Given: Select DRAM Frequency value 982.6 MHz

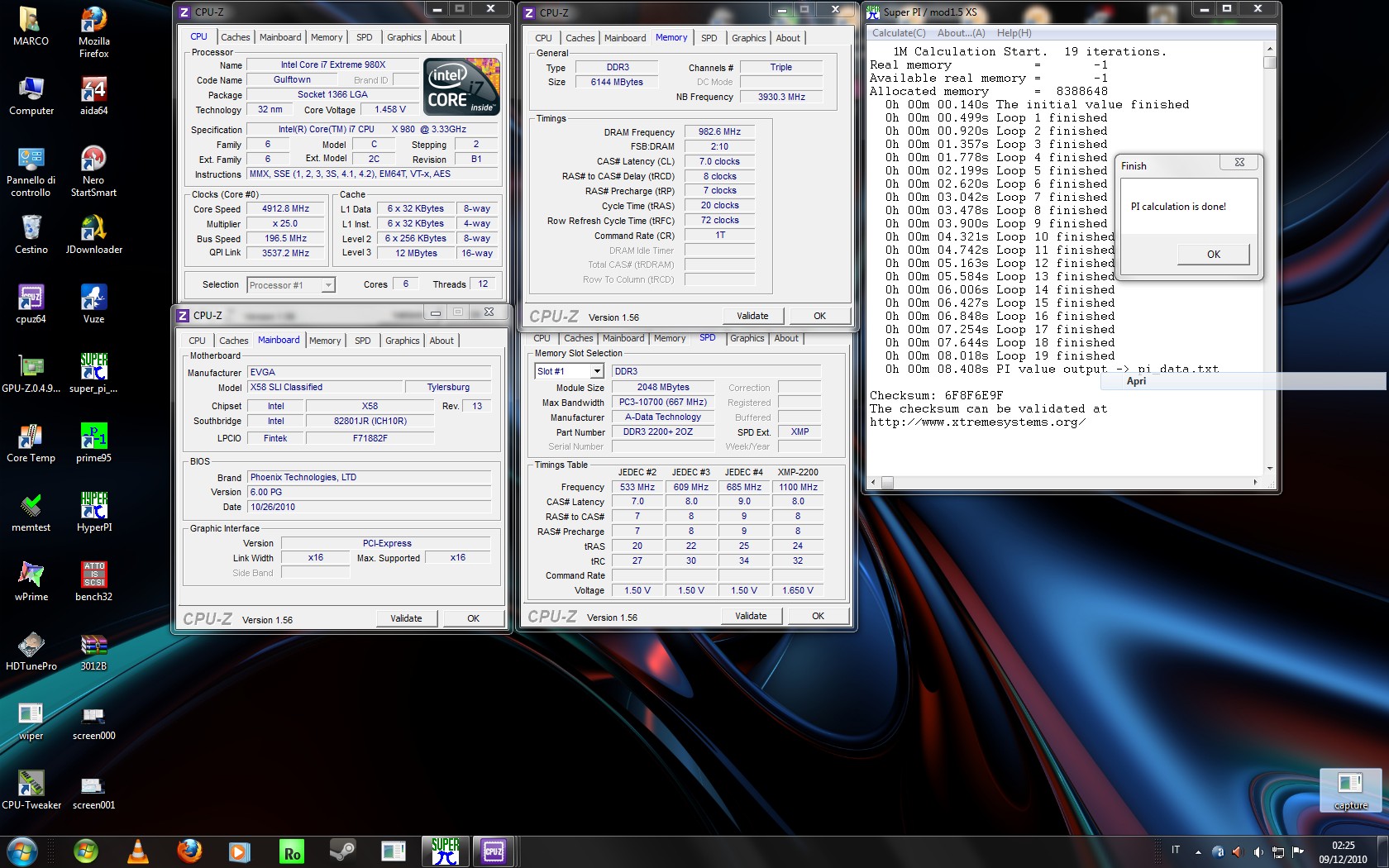Looking at the screenshot, I should 719,131.
